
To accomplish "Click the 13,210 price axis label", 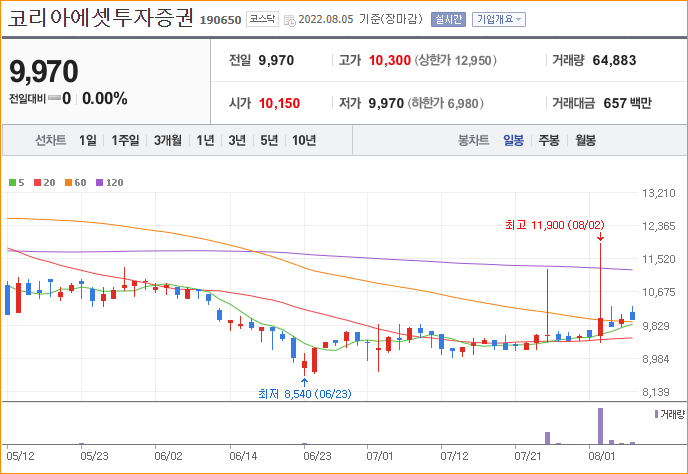I will tap(659, 193).
